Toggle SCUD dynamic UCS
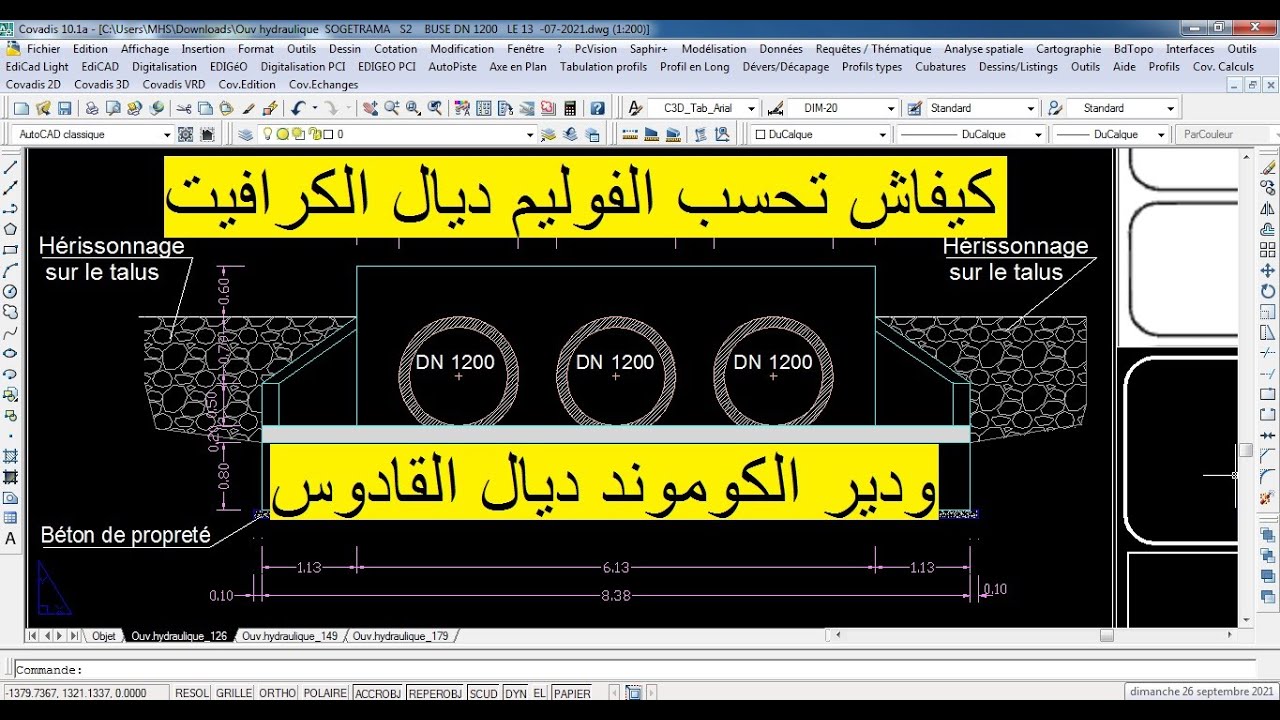 [483, 693]
